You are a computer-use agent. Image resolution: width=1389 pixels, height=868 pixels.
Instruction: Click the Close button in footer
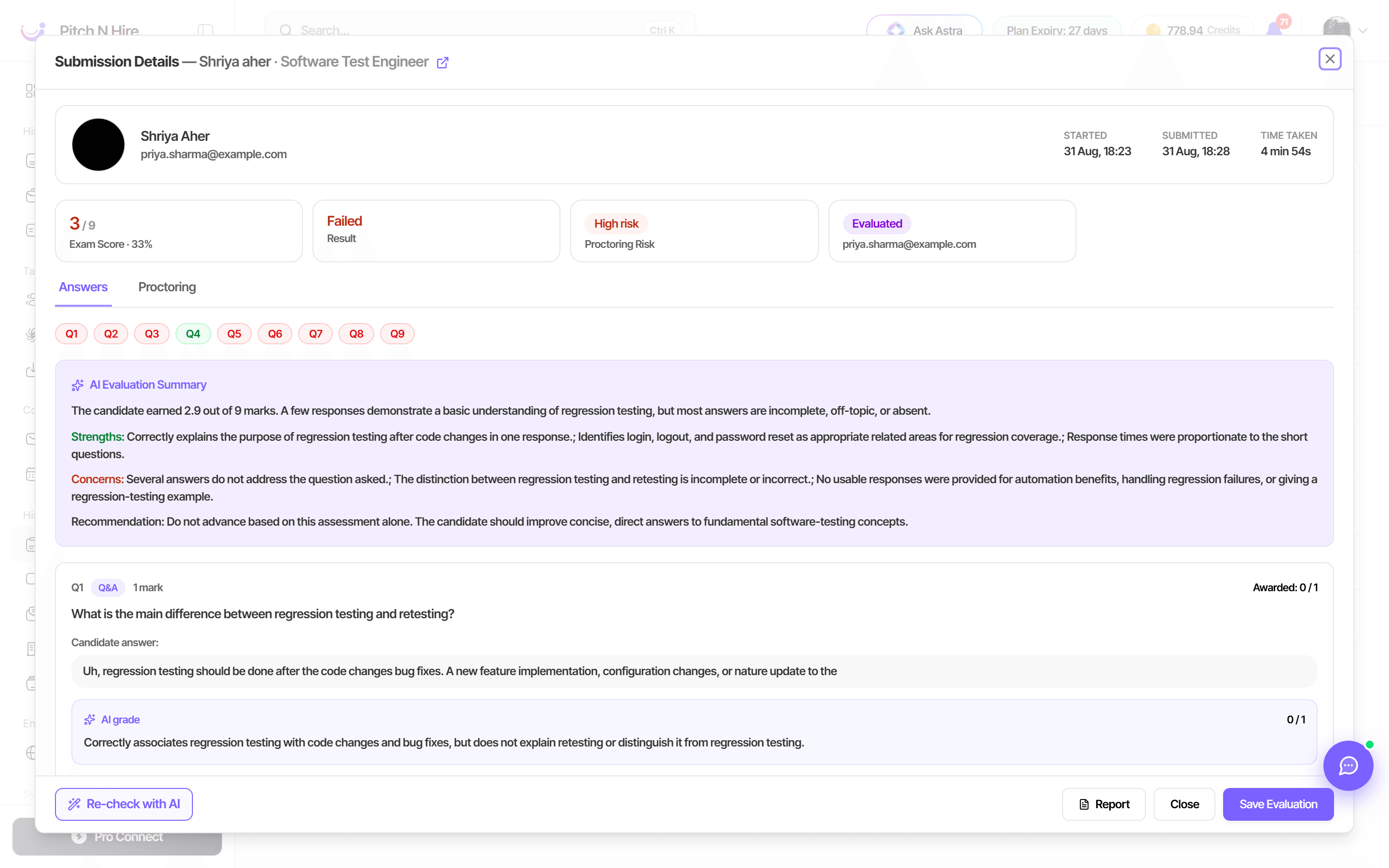(1184, 804)
